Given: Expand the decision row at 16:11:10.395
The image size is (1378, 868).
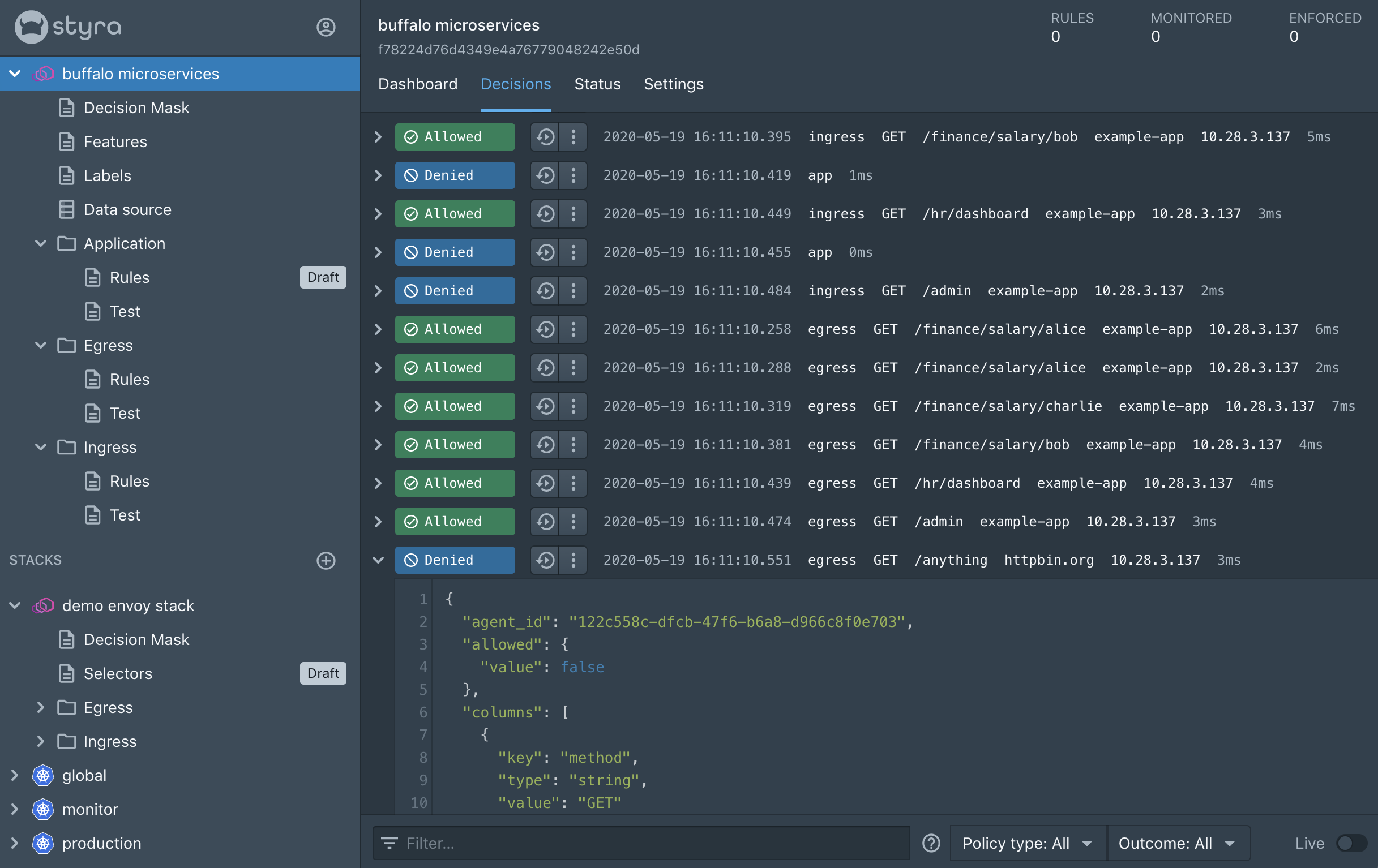Looking at the screenshot, I should click(378, 137).
